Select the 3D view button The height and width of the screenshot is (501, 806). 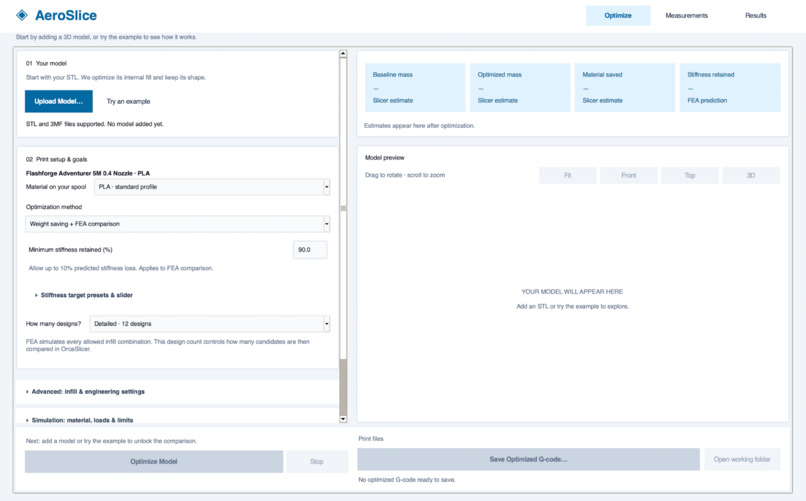[x=751, y=175]
